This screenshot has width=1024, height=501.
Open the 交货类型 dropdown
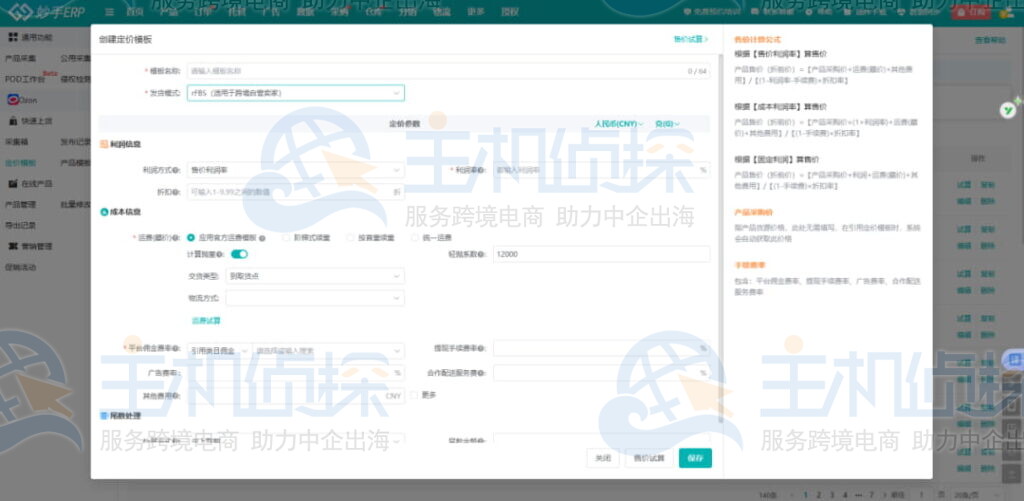coord(315,276)
